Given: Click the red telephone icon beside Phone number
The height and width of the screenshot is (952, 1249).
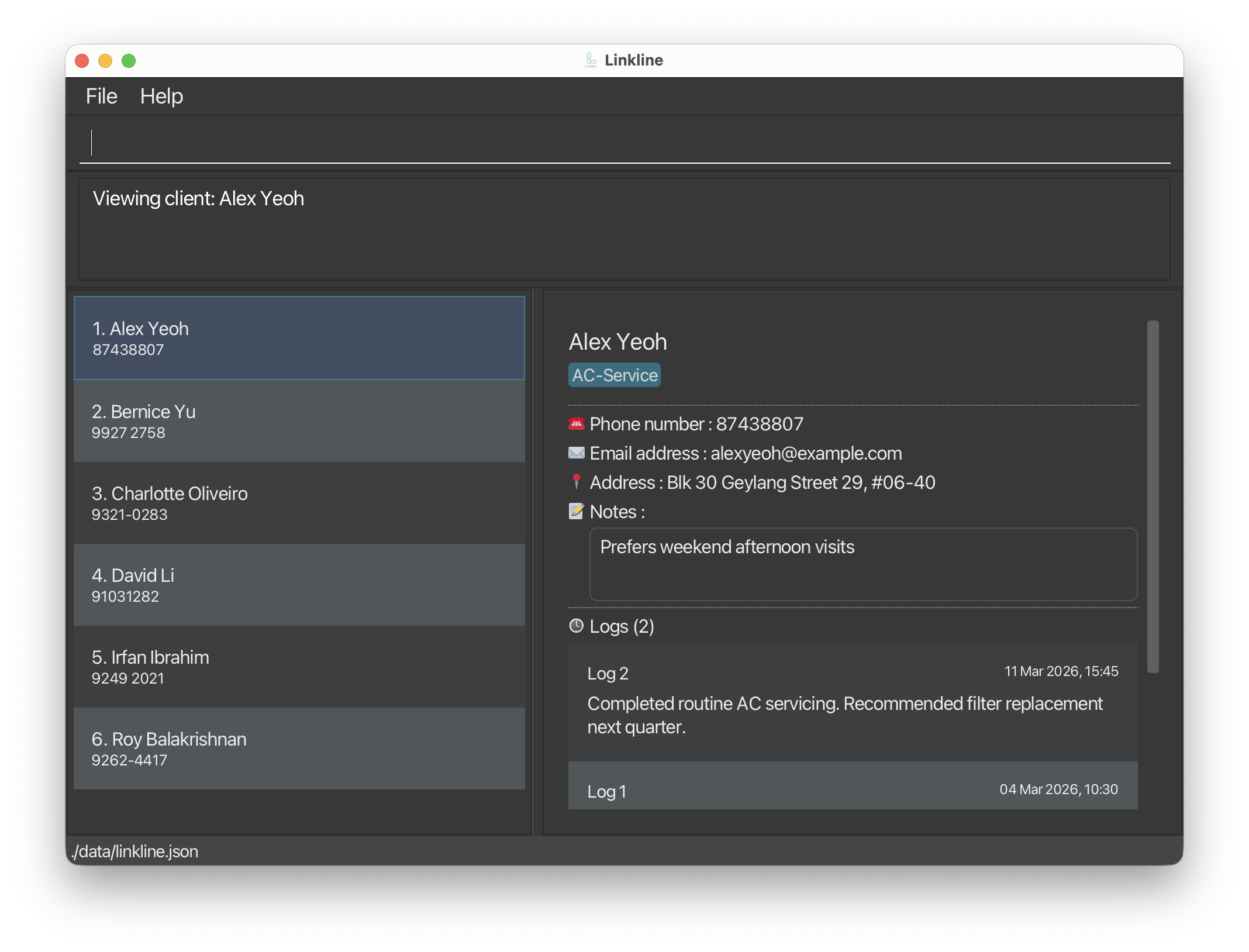Looking at the screenshot, I should (x=576, y=424).
